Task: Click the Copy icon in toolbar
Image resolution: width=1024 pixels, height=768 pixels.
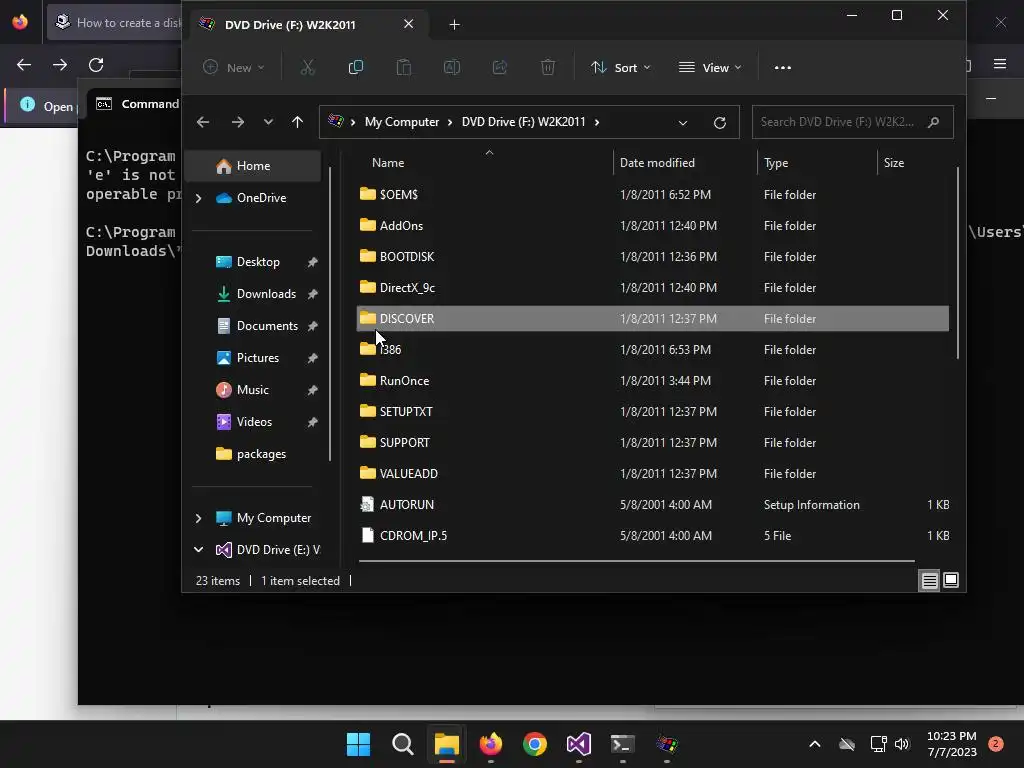Action: 356,67
